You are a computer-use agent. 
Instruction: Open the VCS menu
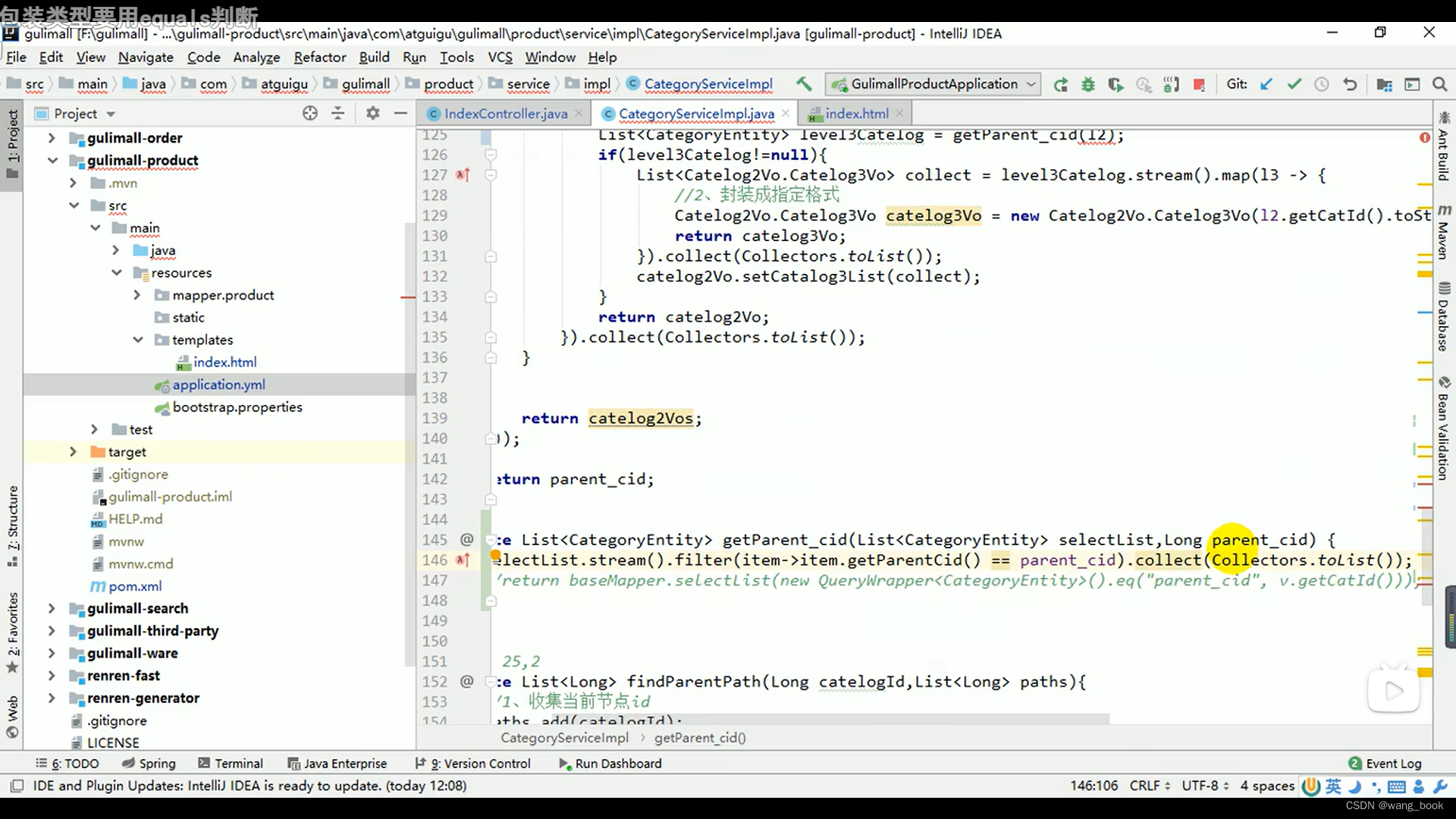[x=500, y=57]
